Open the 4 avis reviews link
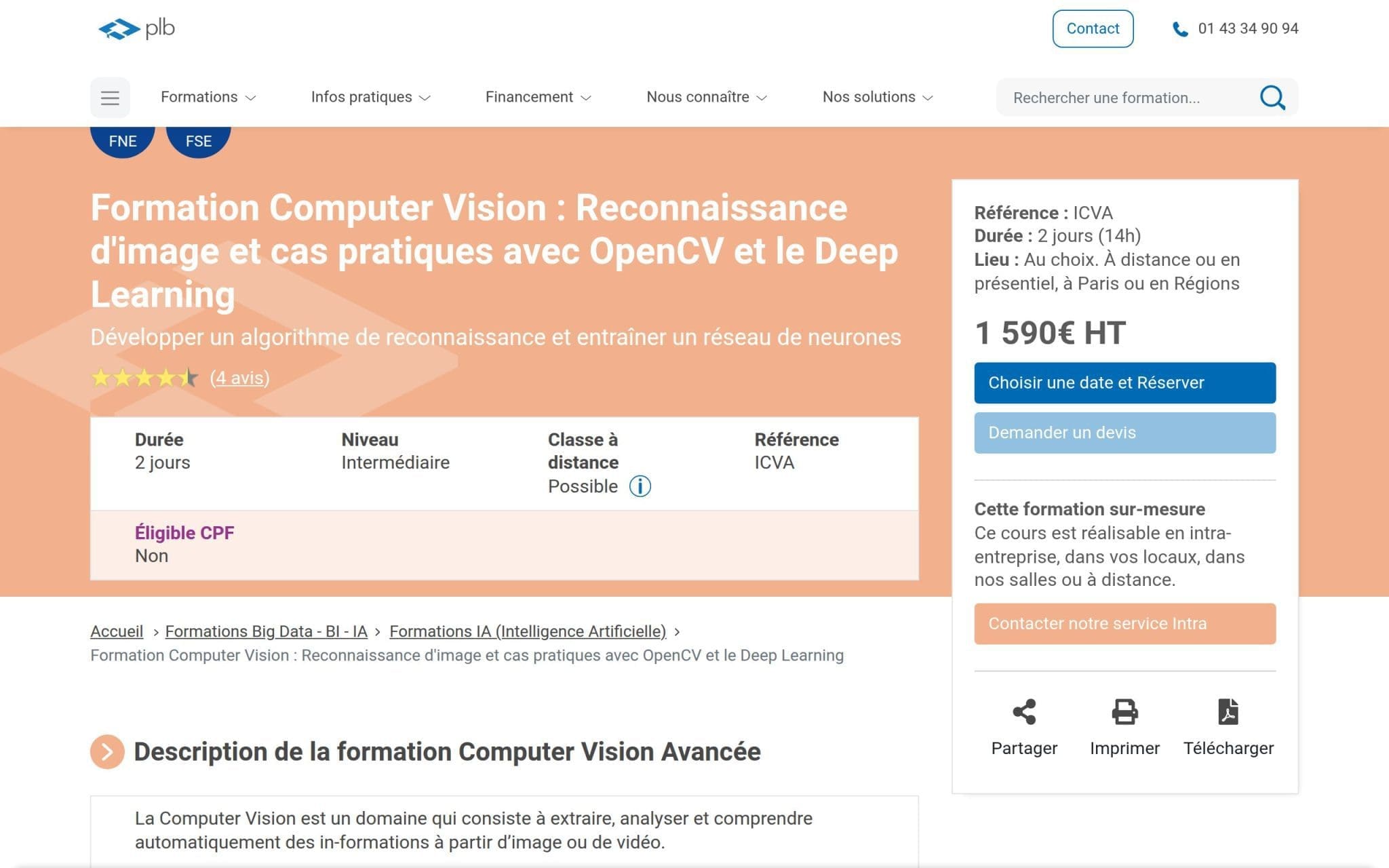 pos(239,378)
